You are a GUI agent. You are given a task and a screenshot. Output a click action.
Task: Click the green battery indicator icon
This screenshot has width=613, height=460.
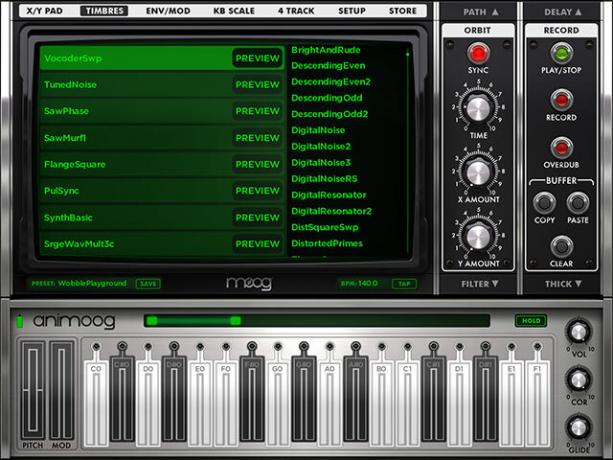20,321
